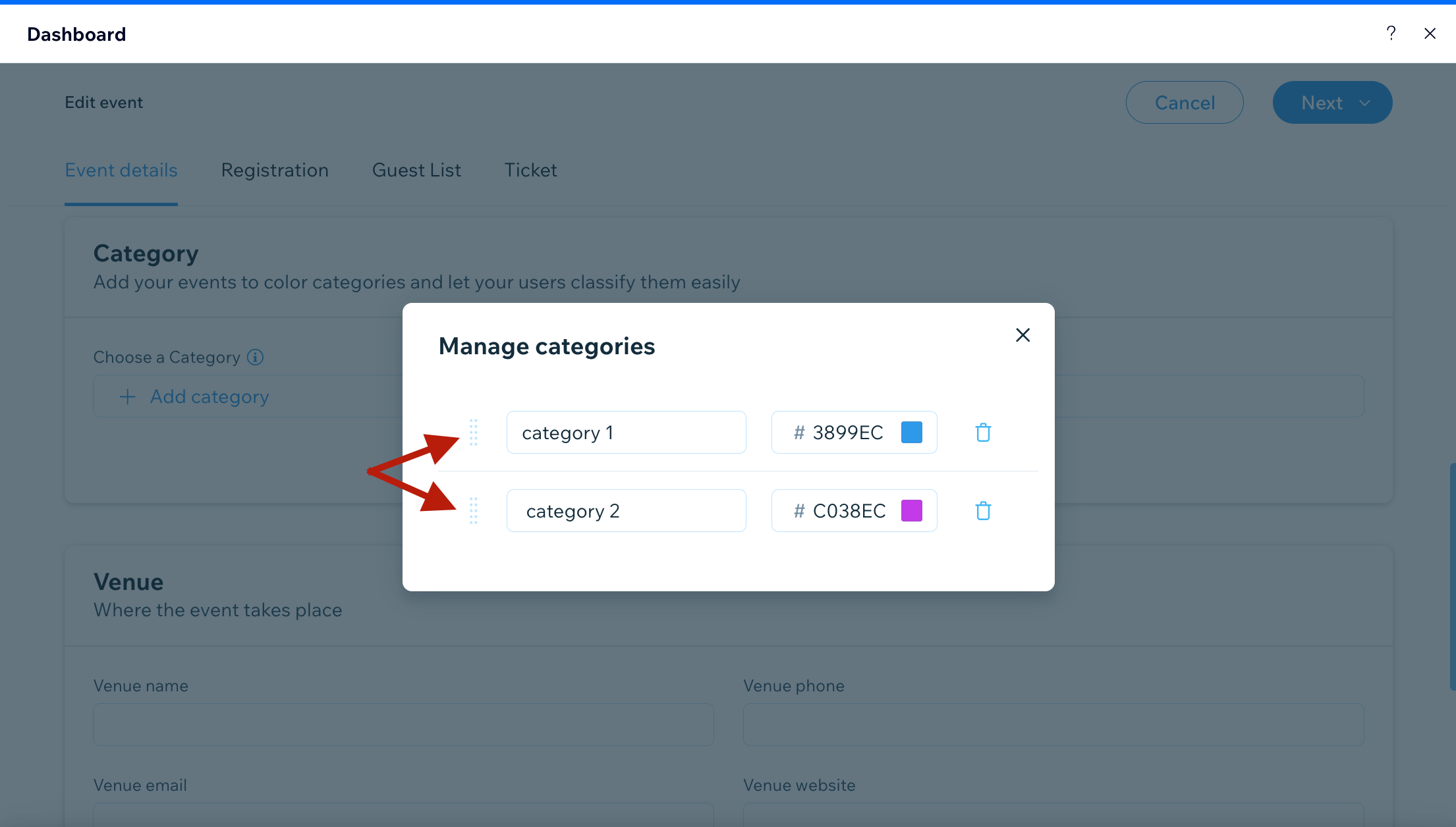Expand the Next button dropdown arrow
Image resolution: width=1456 pixels, height=827 pixels.
coord(1365,103)
